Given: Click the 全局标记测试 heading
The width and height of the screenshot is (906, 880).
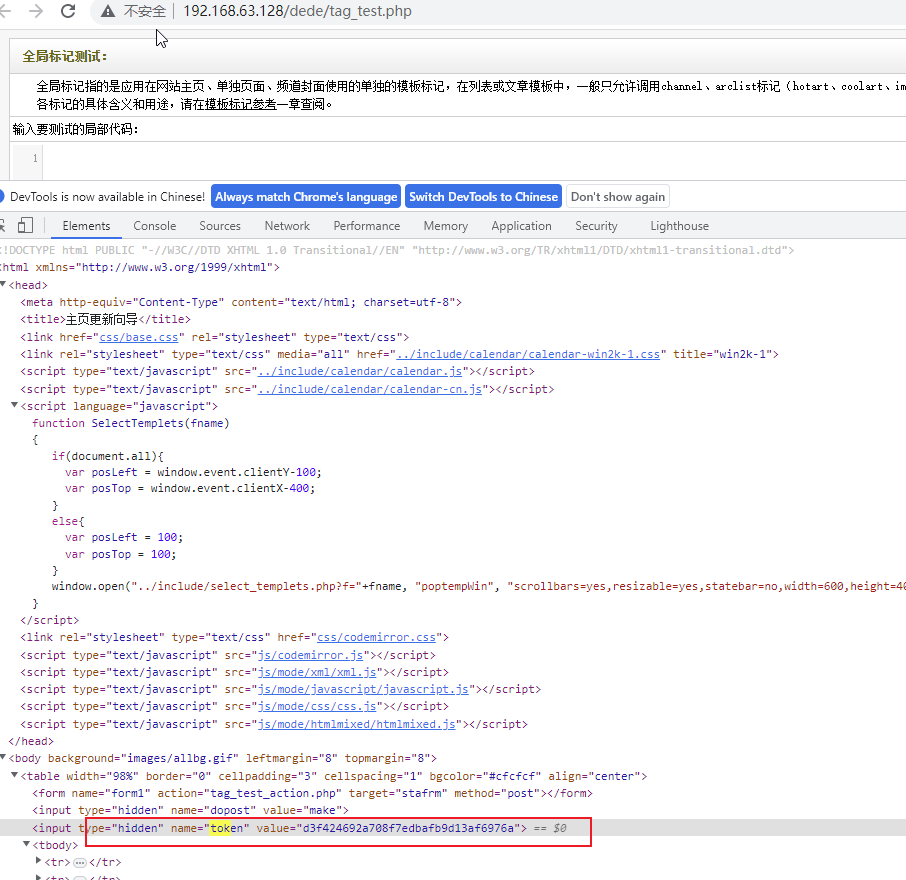Looking at the screenshot, I should tap(65, 57).
